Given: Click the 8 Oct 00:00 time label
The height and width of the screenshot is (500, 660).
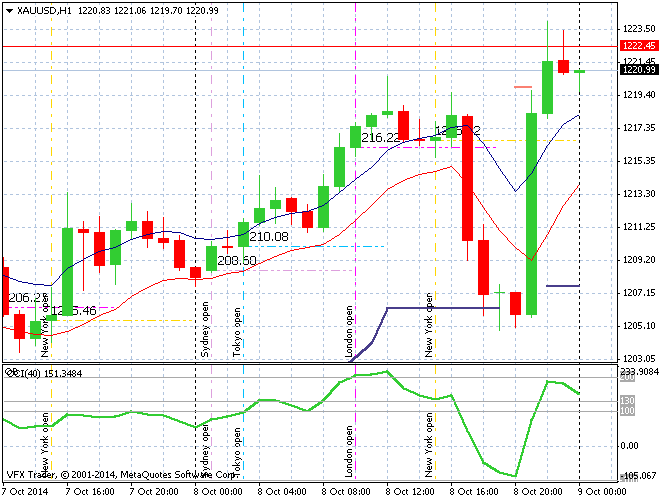Looking at the screenshot, I should 218,492.
